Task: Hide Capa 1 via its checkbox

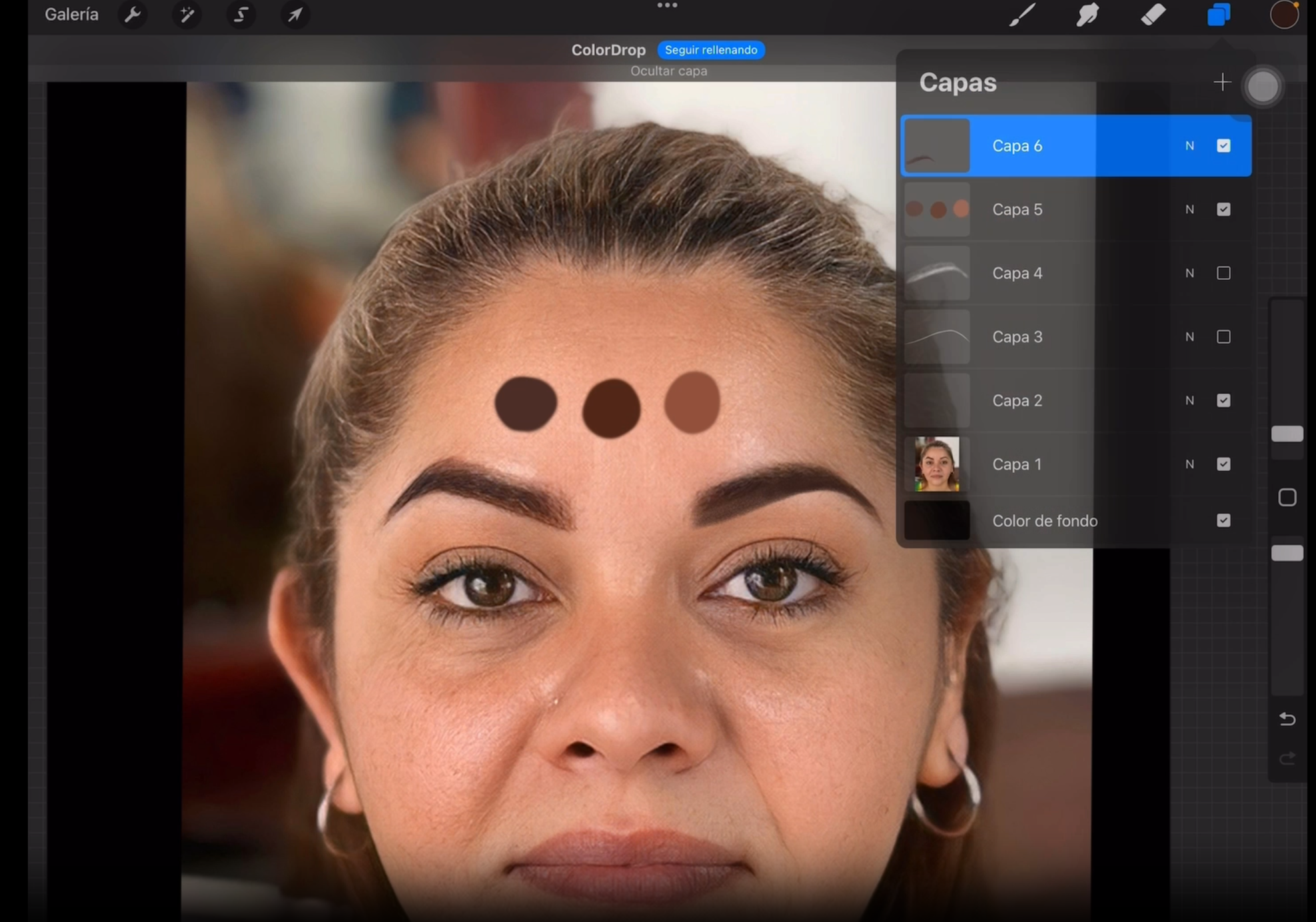Action: tap(1223, 464)
